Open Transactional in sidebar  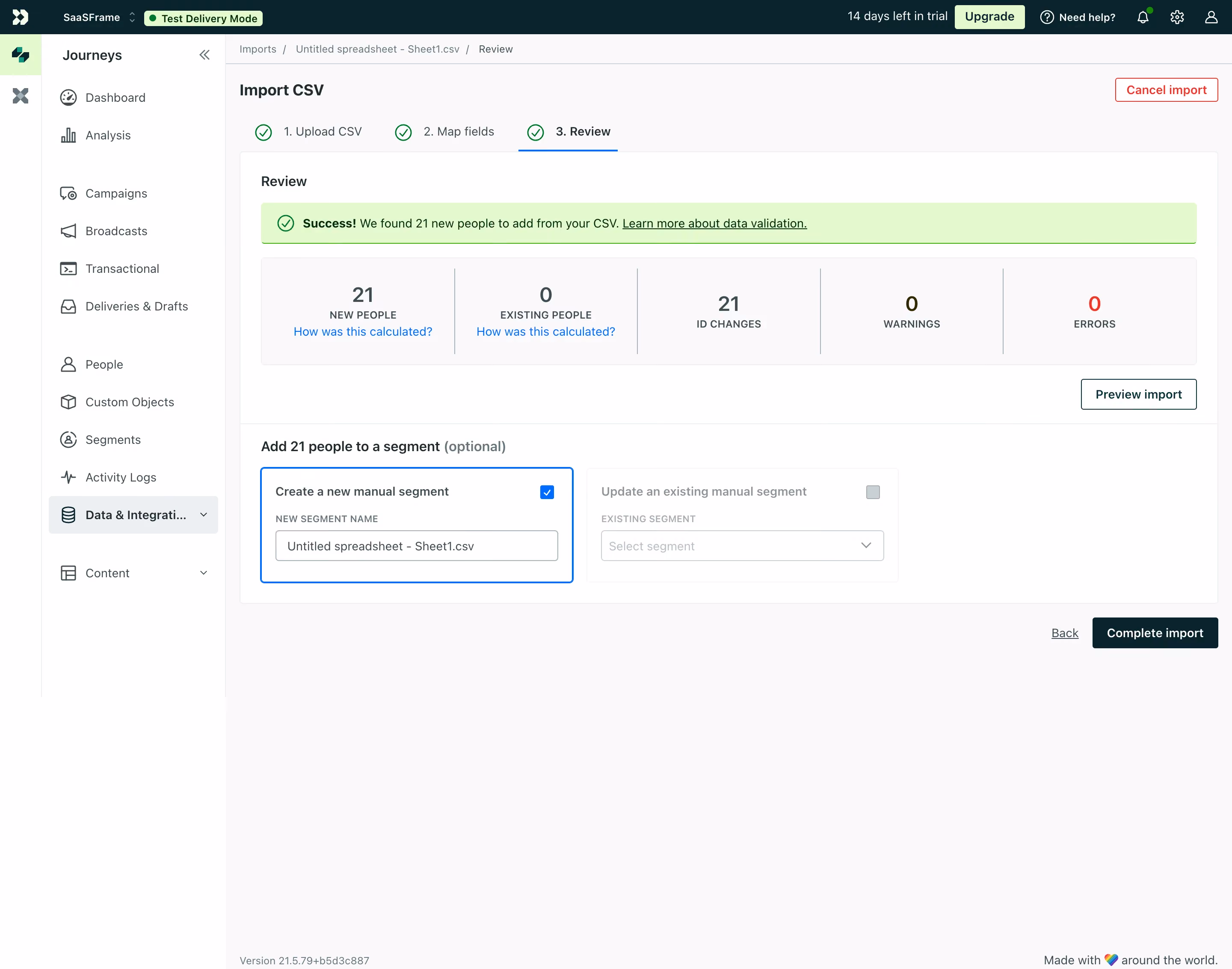133,269
